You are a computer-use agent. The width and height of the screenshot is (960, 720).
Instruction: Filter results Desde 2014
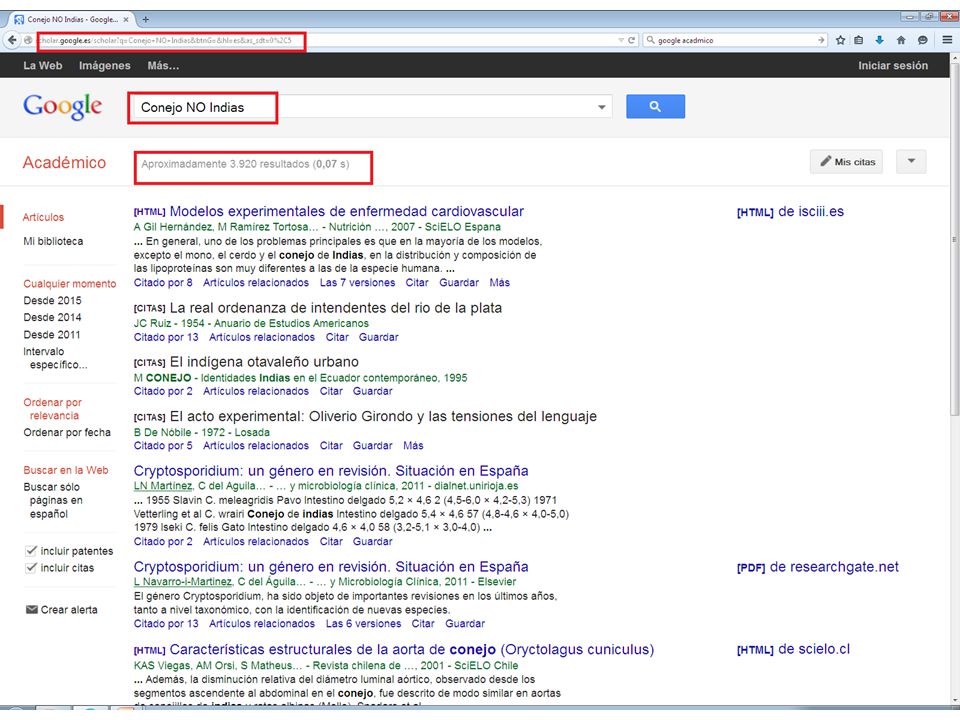pos(52,317)
